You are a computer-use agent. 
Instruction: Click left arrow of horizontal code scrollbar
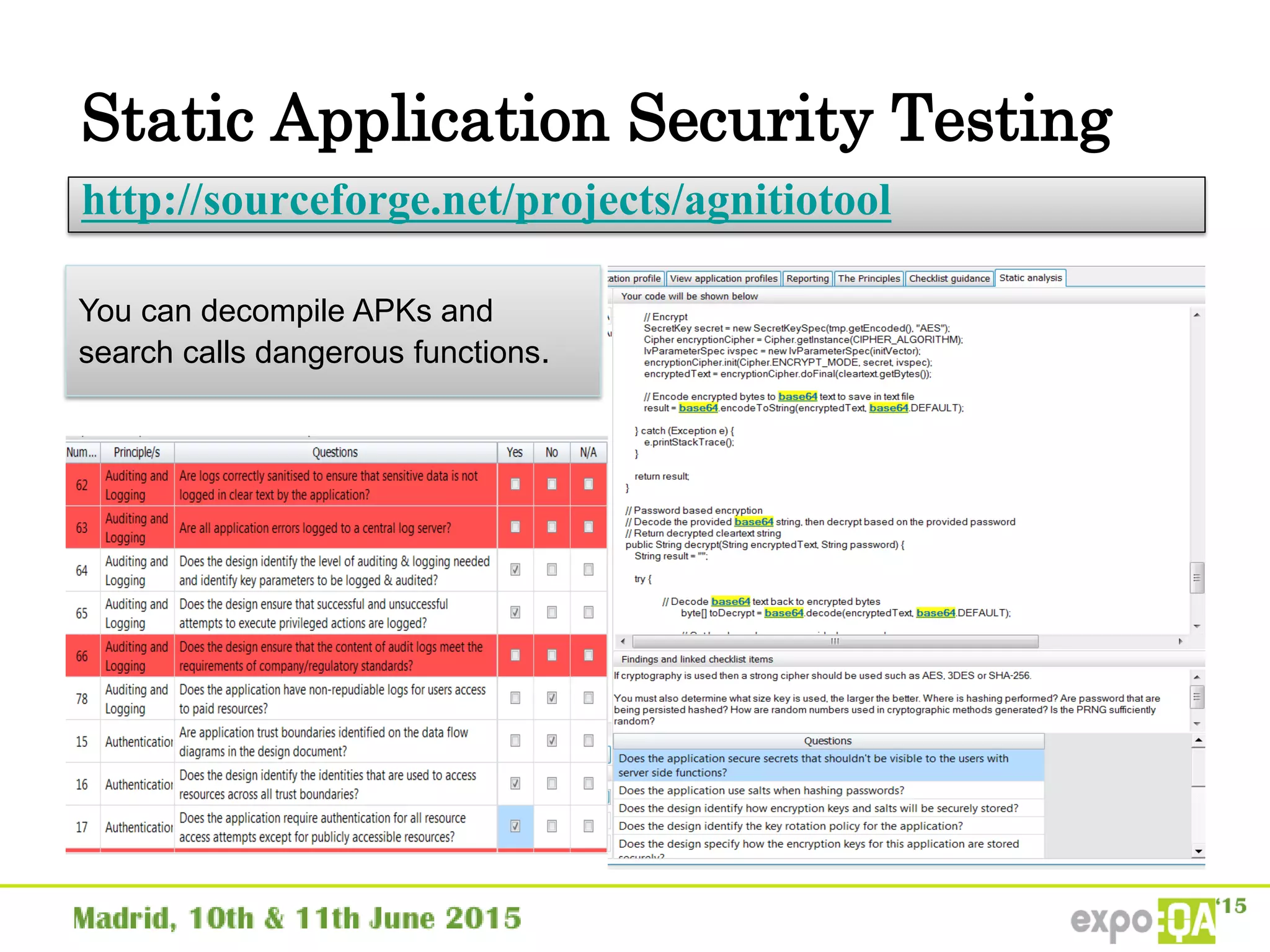tap(623, 641)
